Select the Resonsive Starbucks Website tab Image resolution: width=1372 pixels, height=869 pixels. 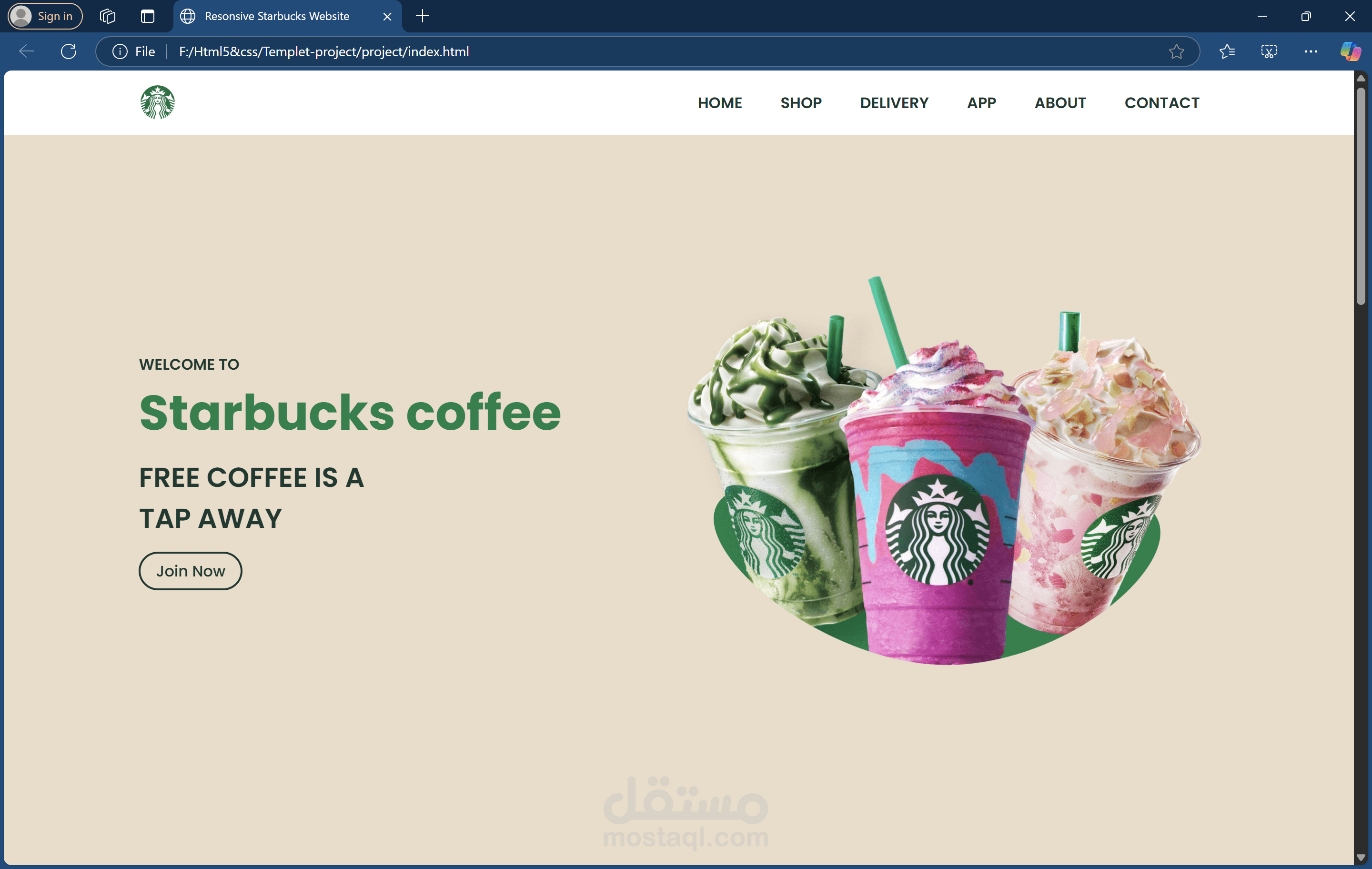[277, 16]
